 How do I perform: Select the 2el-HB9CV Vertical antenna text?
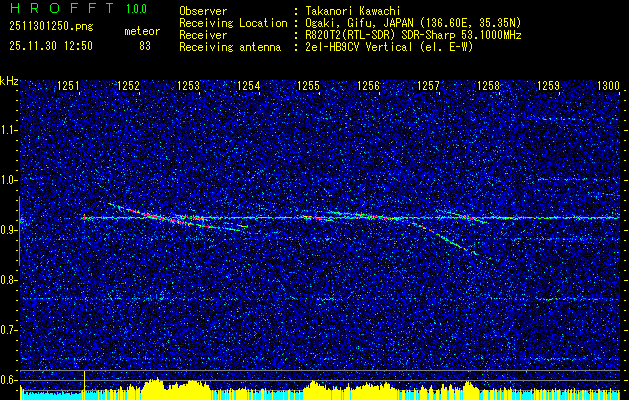(x=390, y=47)
